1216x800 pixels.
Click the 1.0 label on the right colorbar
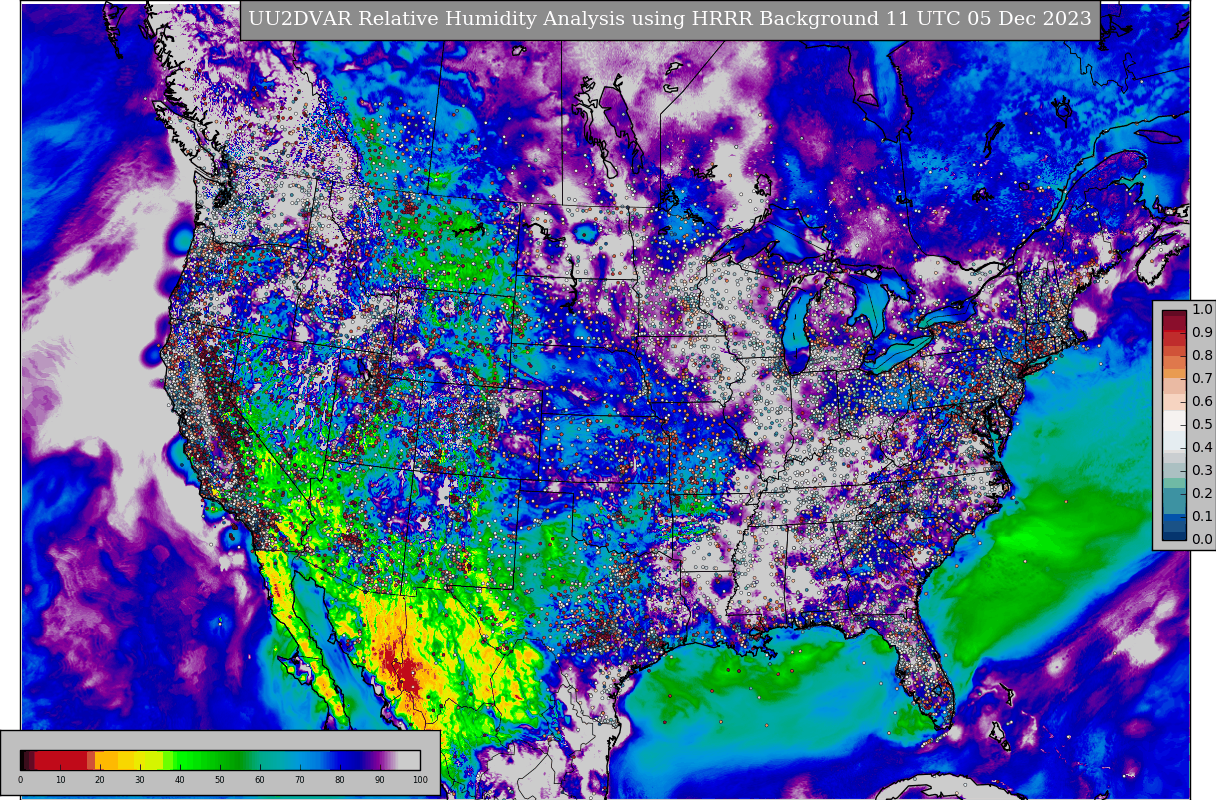click(1202, 309)
